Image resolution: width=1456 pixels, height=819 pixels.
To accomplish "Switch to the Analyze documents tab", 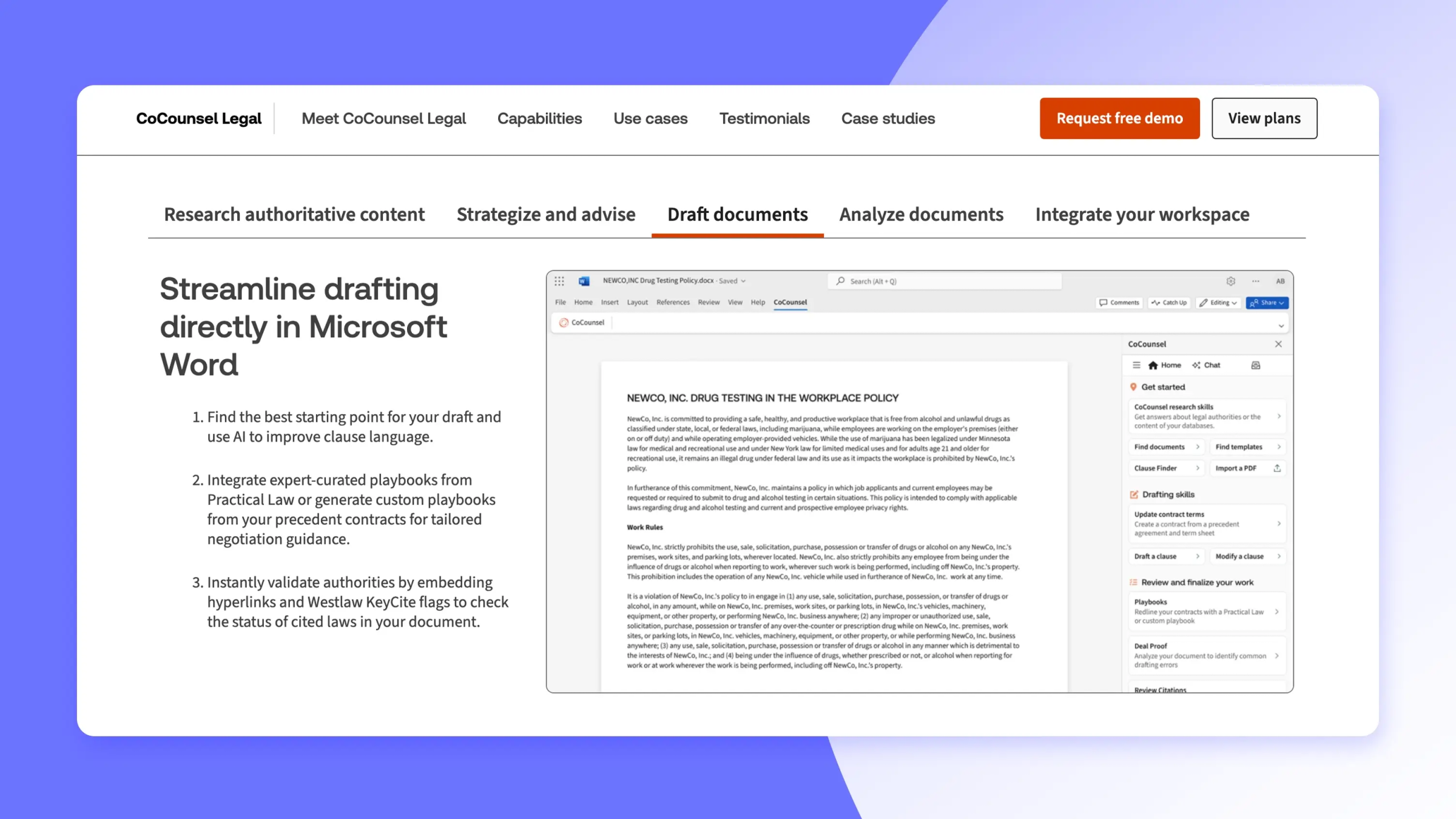I will coord(921,214).
